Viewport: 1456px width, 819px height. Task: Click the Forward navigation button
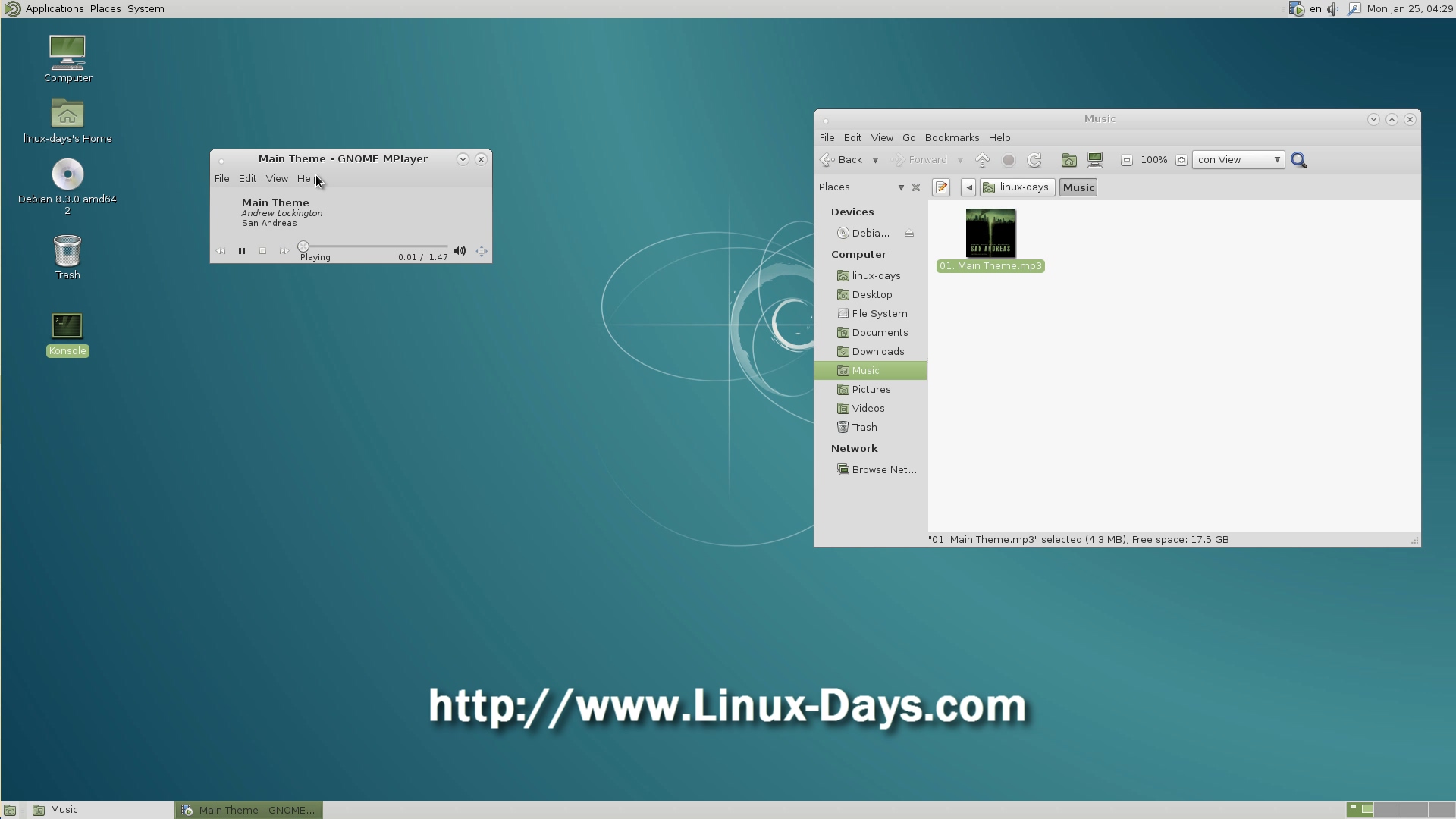coord(919,160)
